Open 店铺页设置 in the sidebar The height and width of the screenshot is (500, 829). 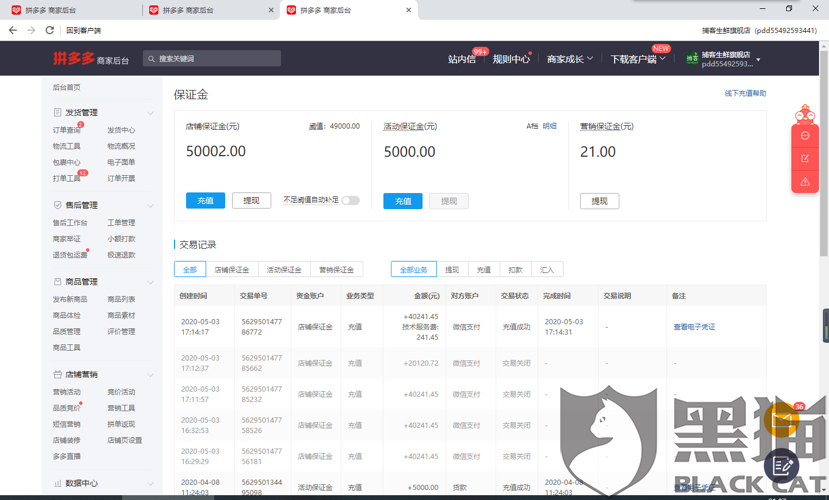(x=125, y=440)
